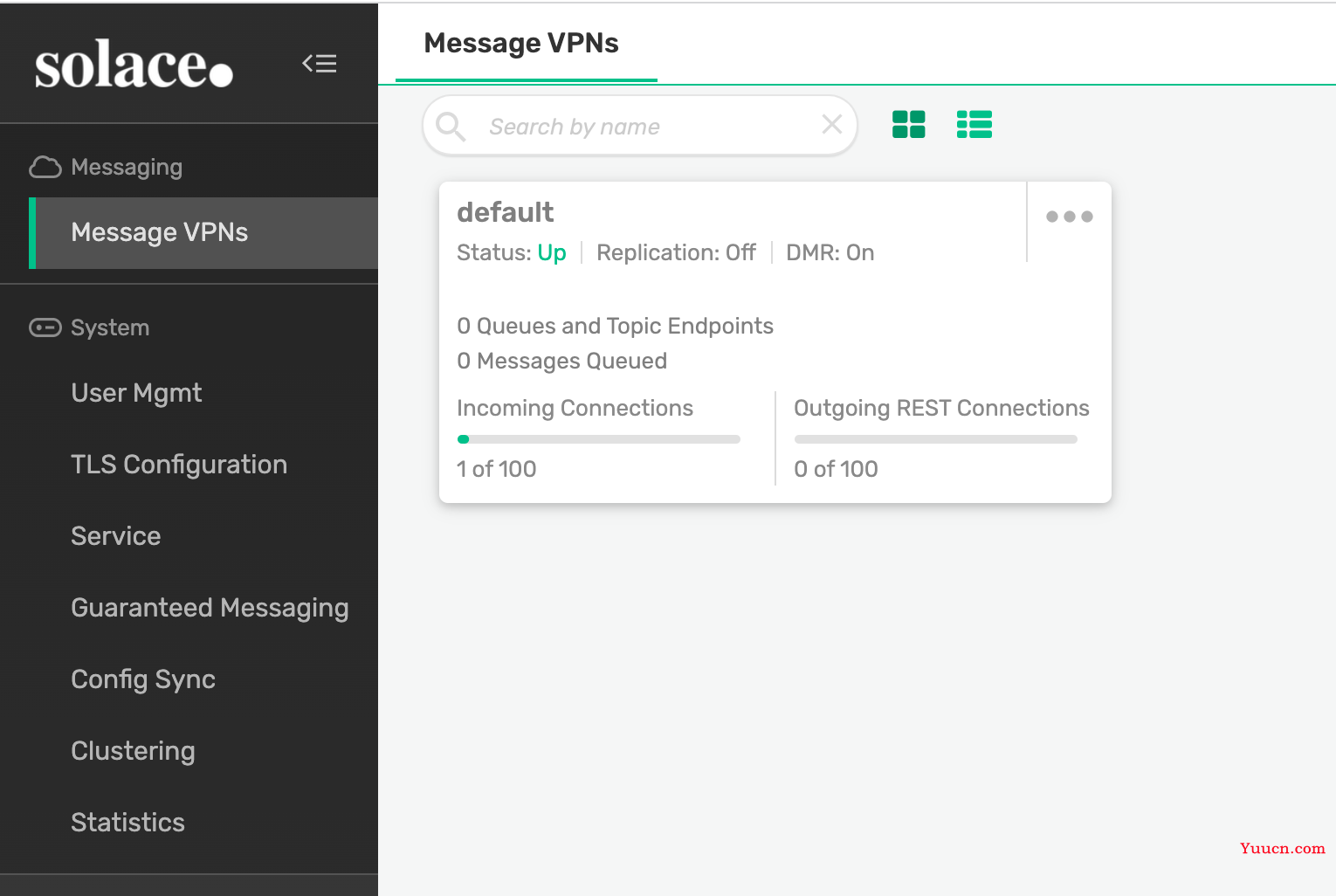Go to Clustering page
1336x896 pixels.
133,751
